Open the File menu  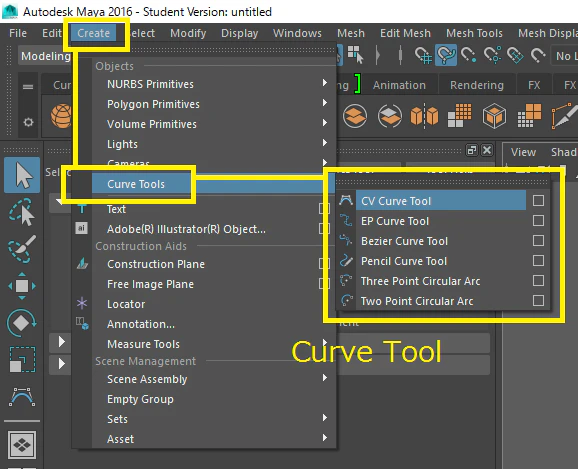[x=18, y=33]
